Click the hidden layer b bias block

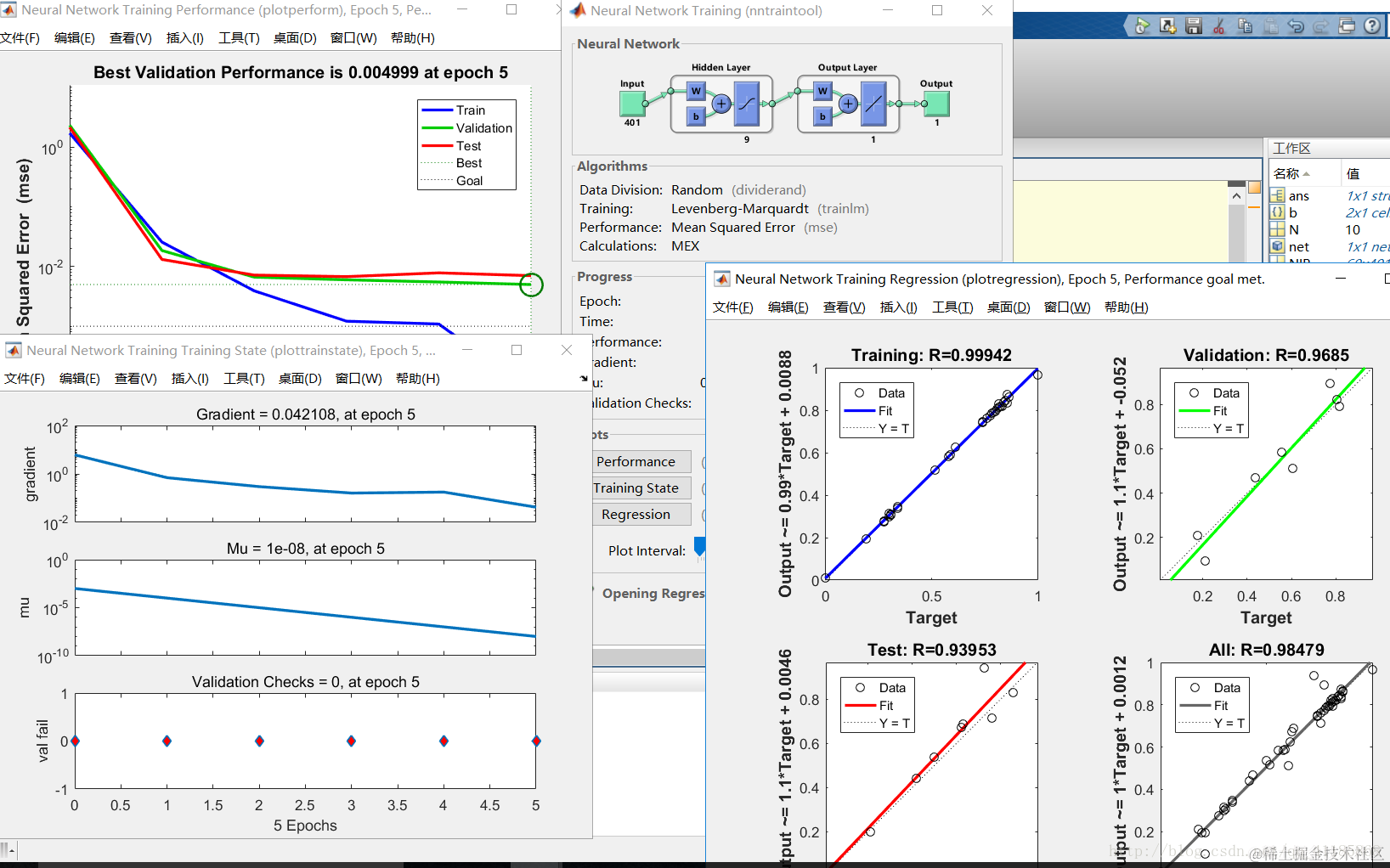click(x=696, y=116)
